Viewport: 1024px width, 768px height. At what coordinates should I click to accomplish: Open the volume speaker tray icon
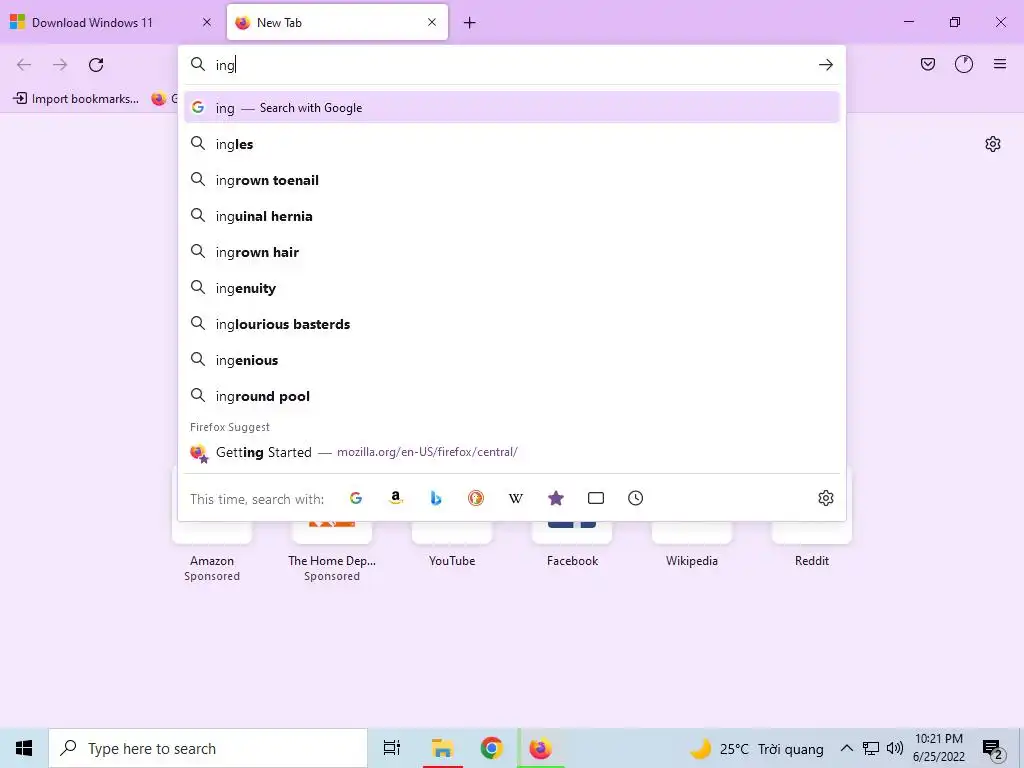pyautogui.click(x=895, y=748)
